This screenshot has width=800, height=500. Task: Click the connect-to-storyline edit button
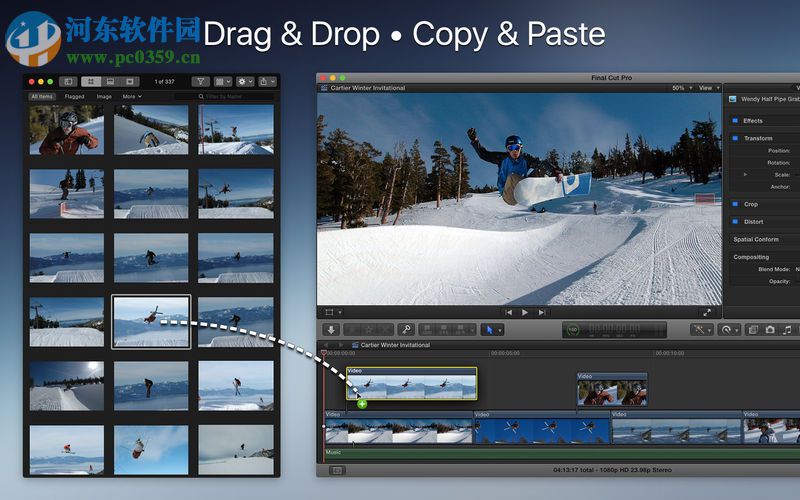coord(427,330)
